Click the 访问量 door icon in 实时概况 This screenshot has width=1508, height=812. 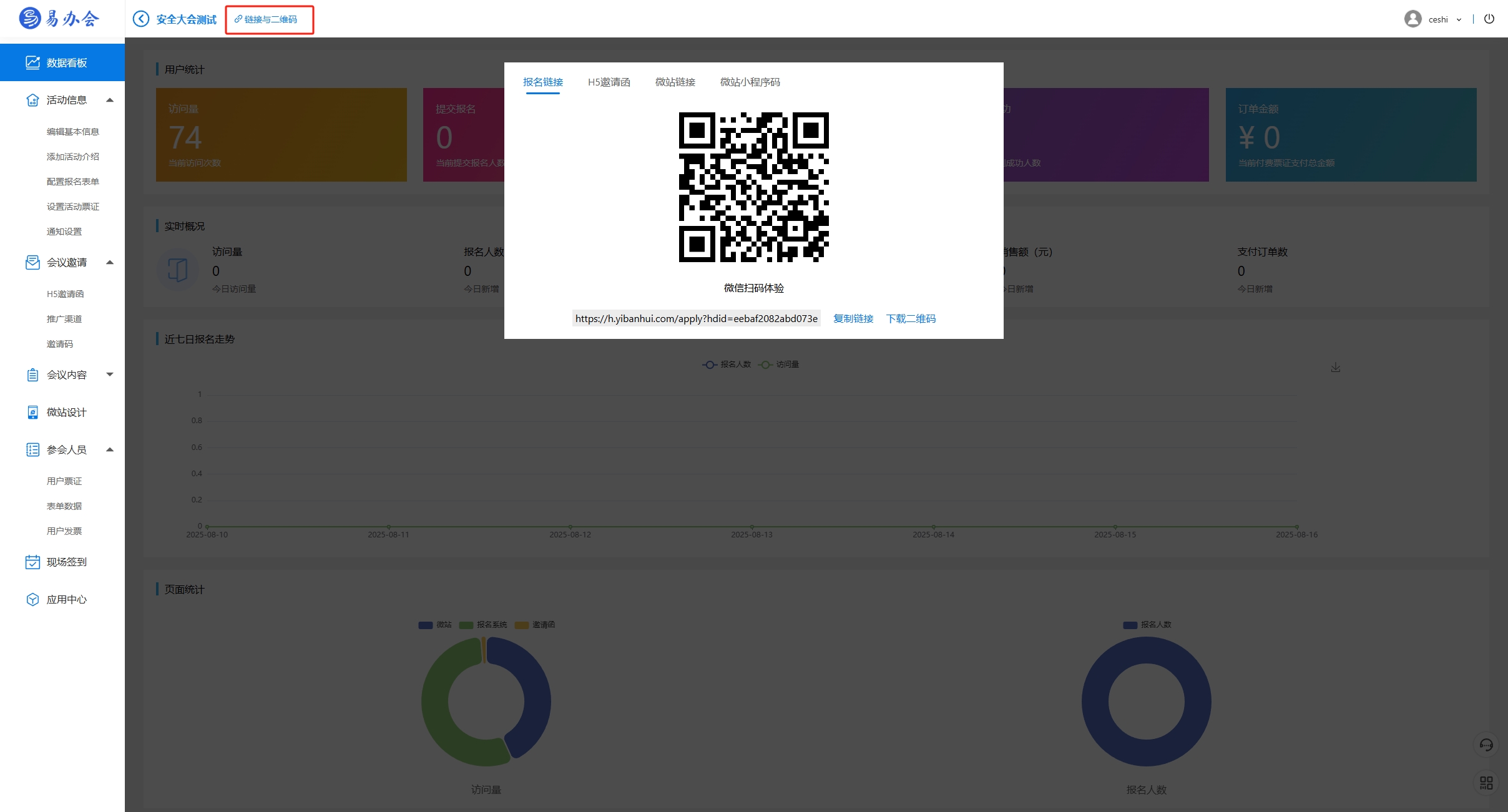[x=177, y=270]
